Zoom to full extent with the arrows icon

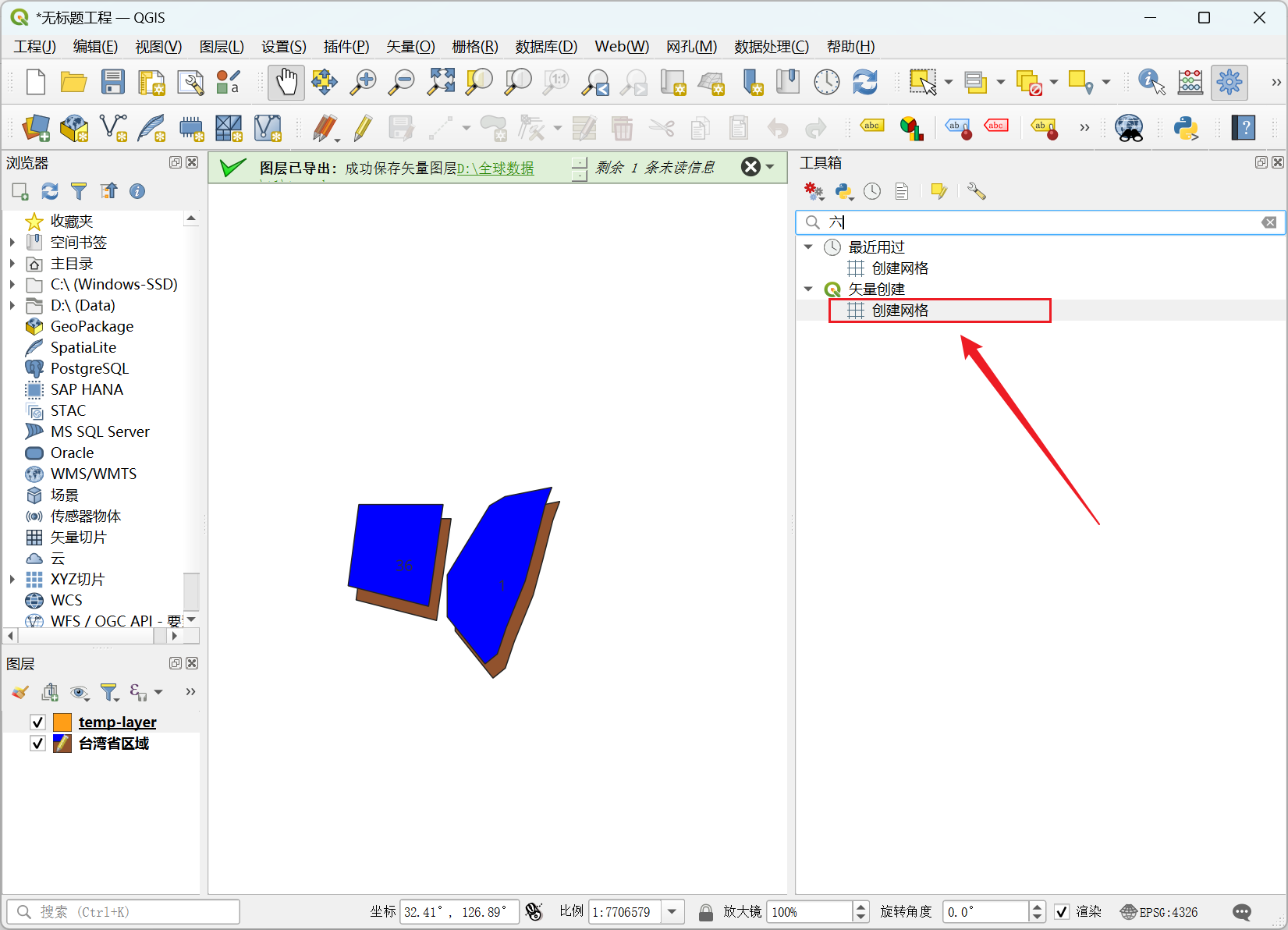pos(441,82)
